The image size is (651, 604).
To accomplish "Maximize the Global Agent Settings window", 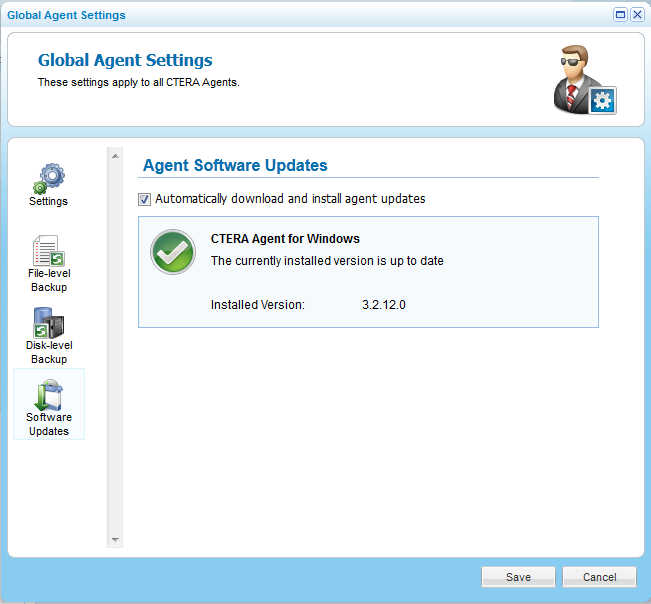I will click(x=620, y=15).
